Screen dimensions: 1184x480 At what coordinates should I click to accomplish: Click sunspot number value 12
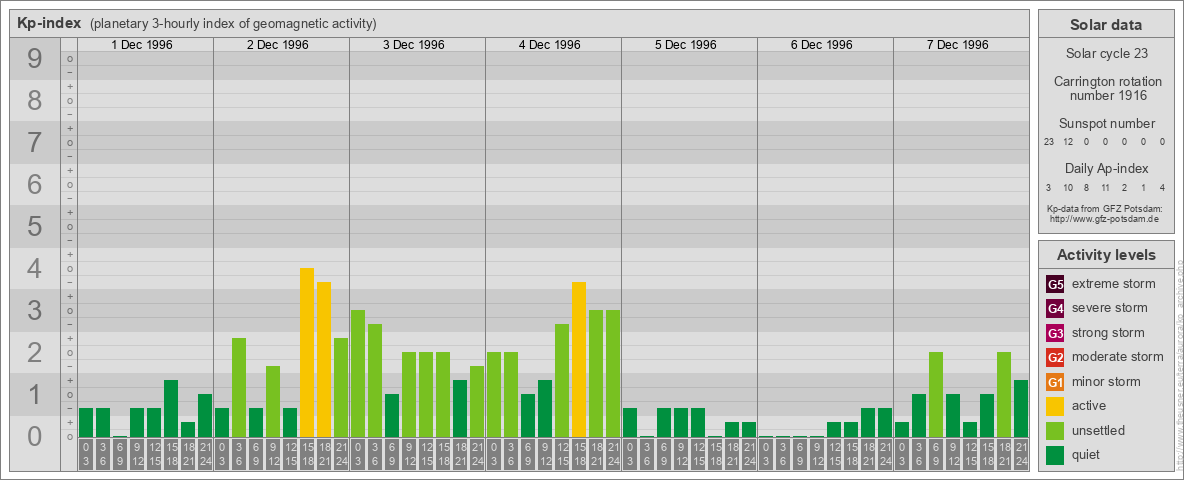pos(1068,142)
